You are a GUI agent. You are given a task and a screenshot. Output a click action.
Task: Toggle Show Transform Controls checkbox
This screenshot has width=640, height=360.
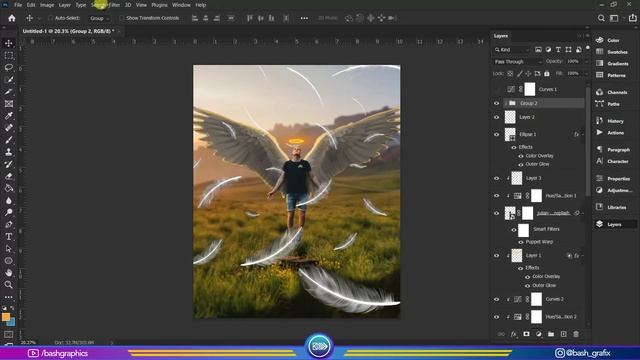(x=122, y=18)
